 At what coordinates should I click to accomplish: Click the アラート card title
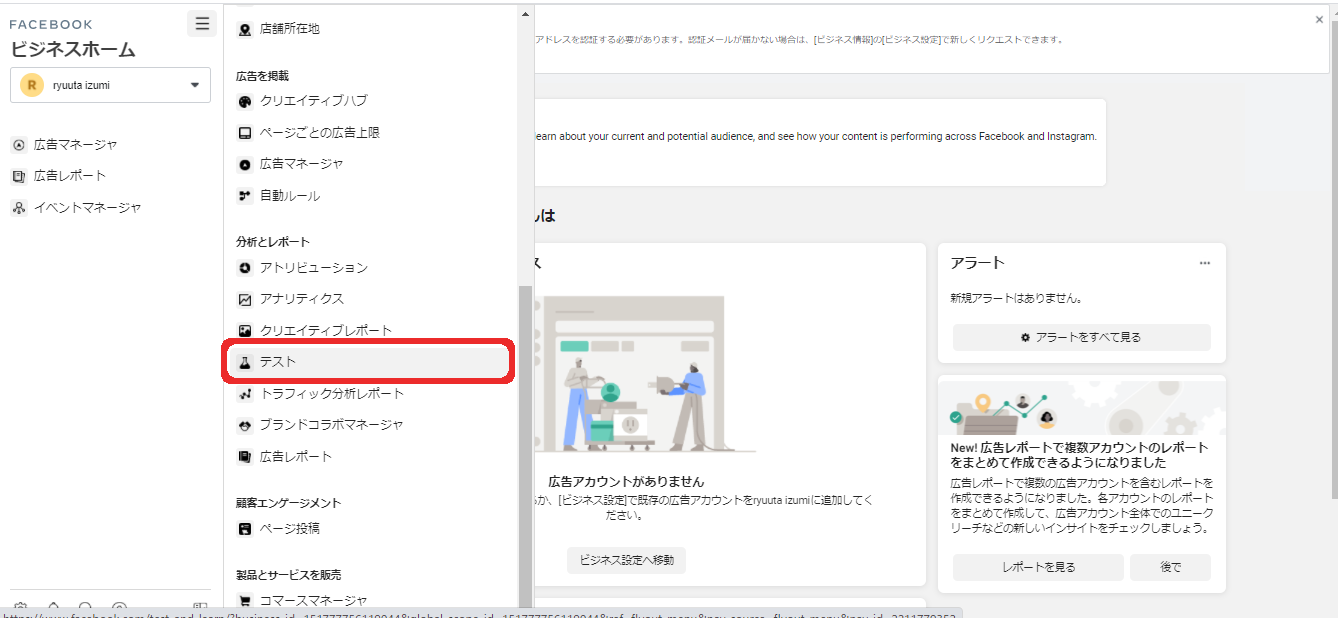tap(977, 263)
